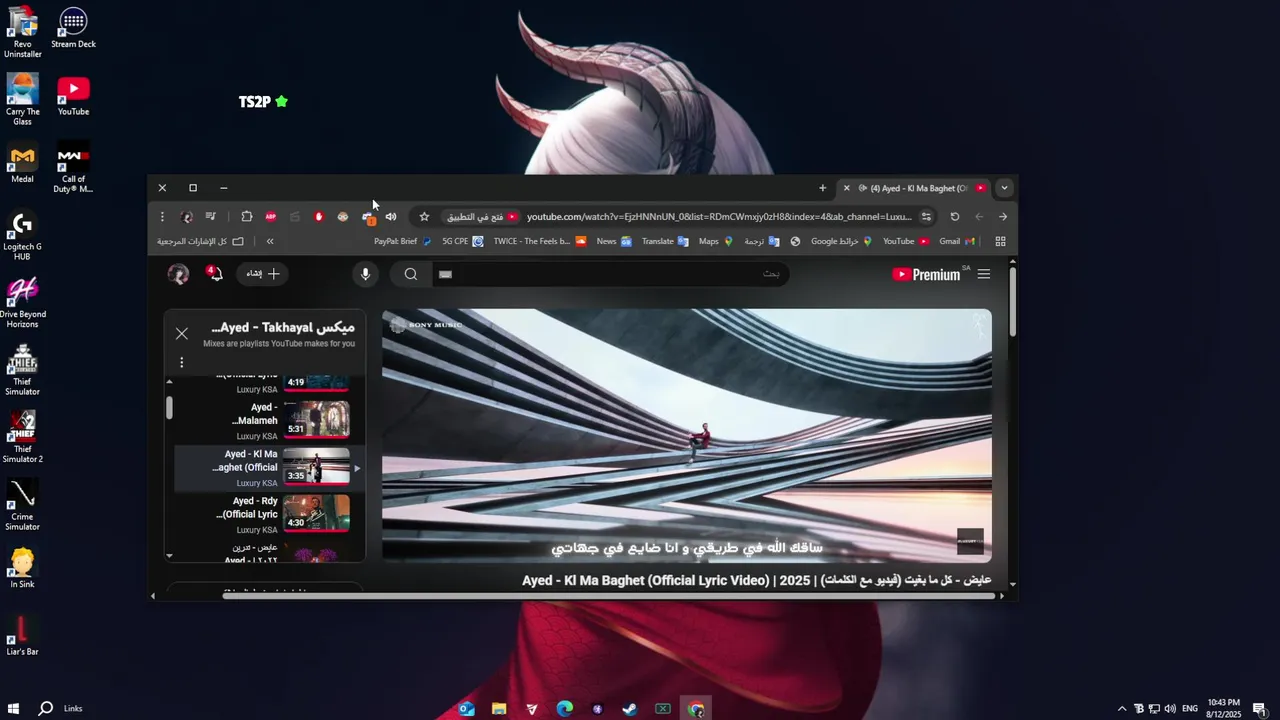
Task: Expand hidden bookmarks chevron
Action: 270,241
